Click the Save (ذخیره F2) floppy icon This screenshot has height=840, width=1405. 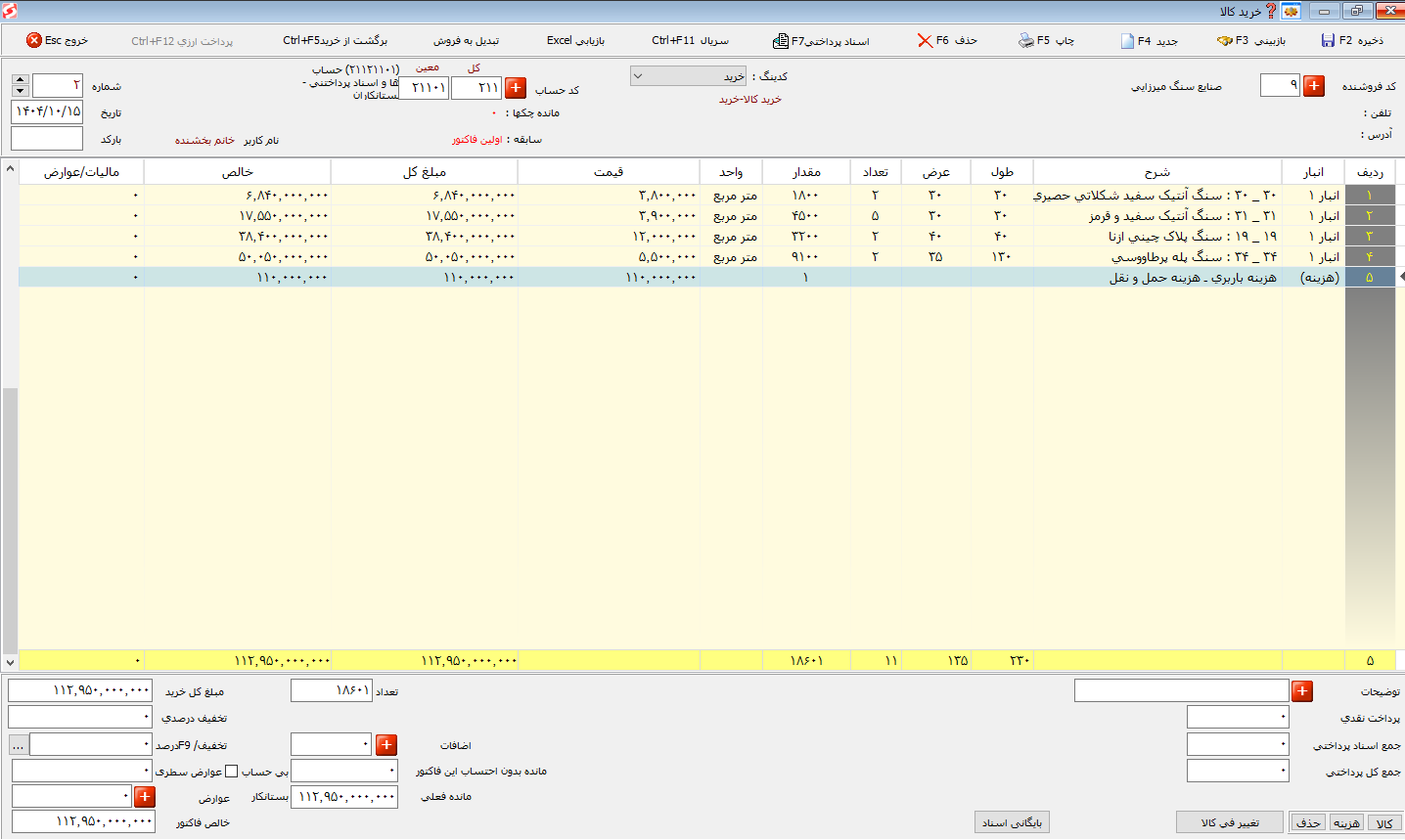point(1328,40)
